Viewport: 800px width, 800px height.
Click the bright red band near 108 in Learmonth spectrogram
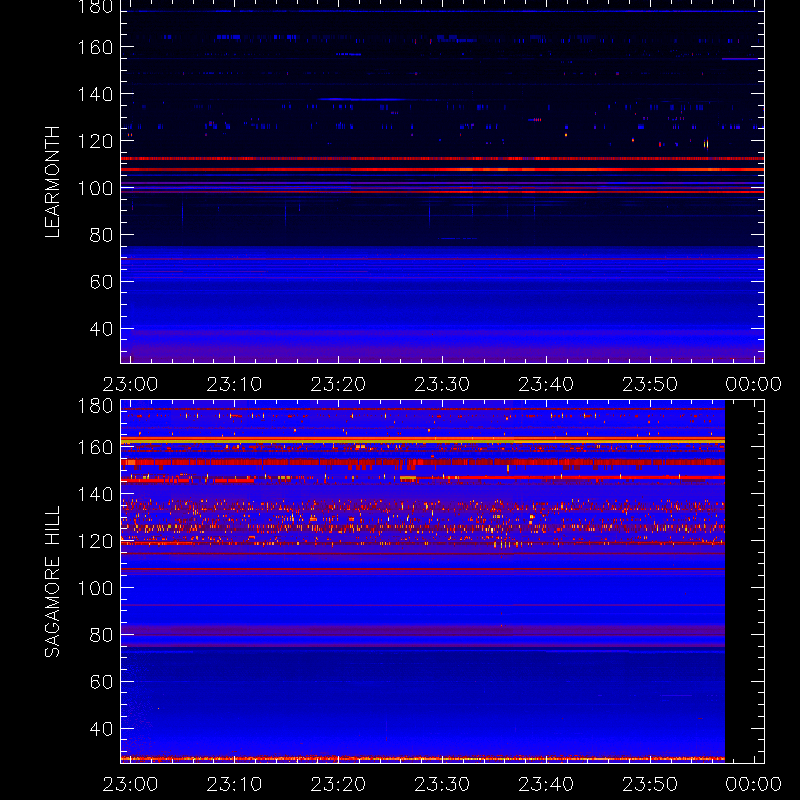pos(442,169)
